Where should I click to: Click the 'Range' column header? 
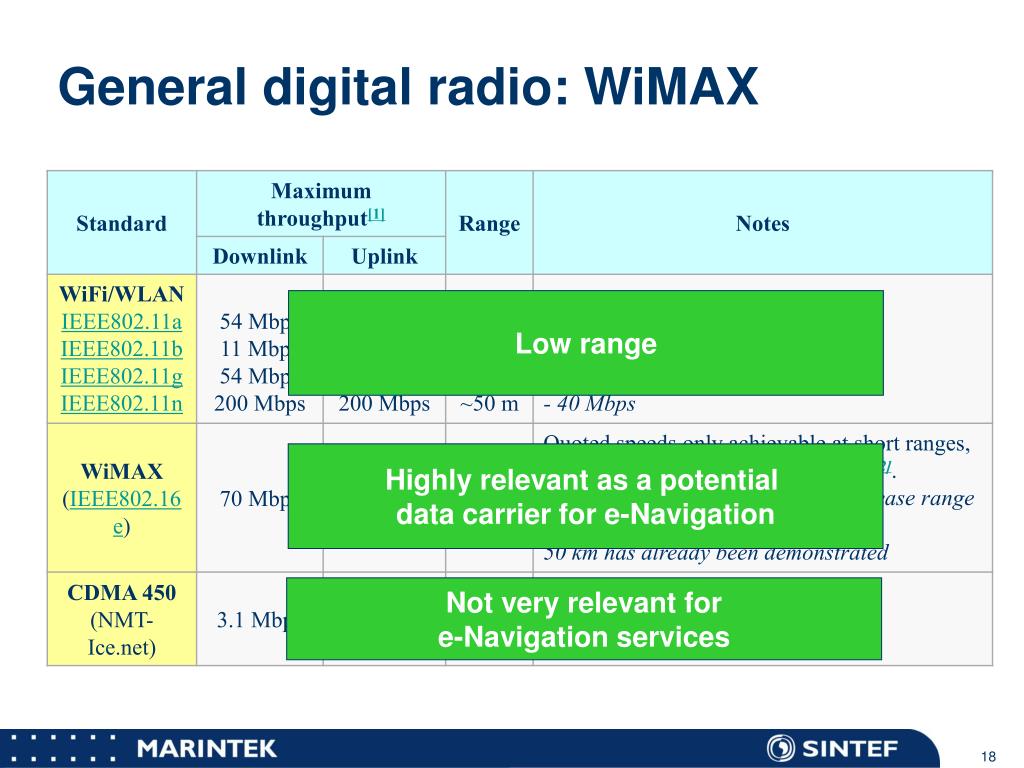[489, 223]
